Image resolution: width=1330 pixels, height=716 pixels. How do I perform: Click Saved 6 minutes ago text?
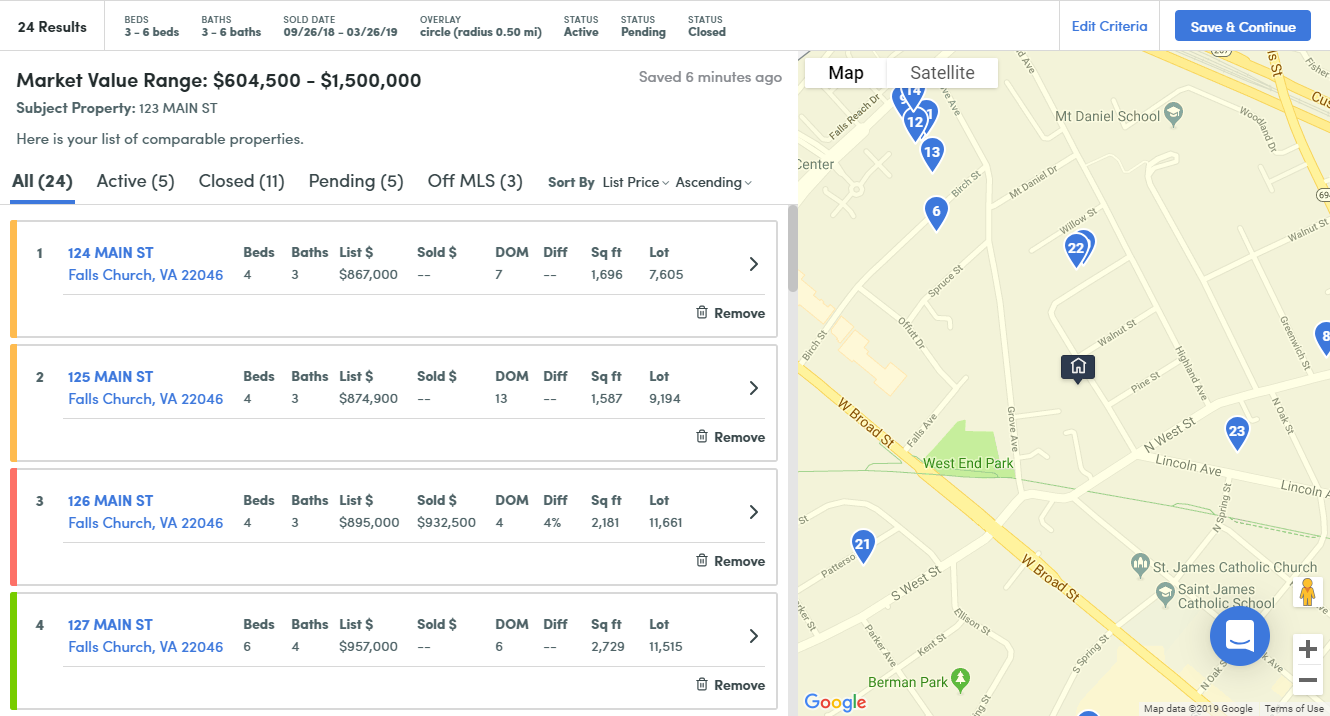pyautogui.click(x=710, y=77)
